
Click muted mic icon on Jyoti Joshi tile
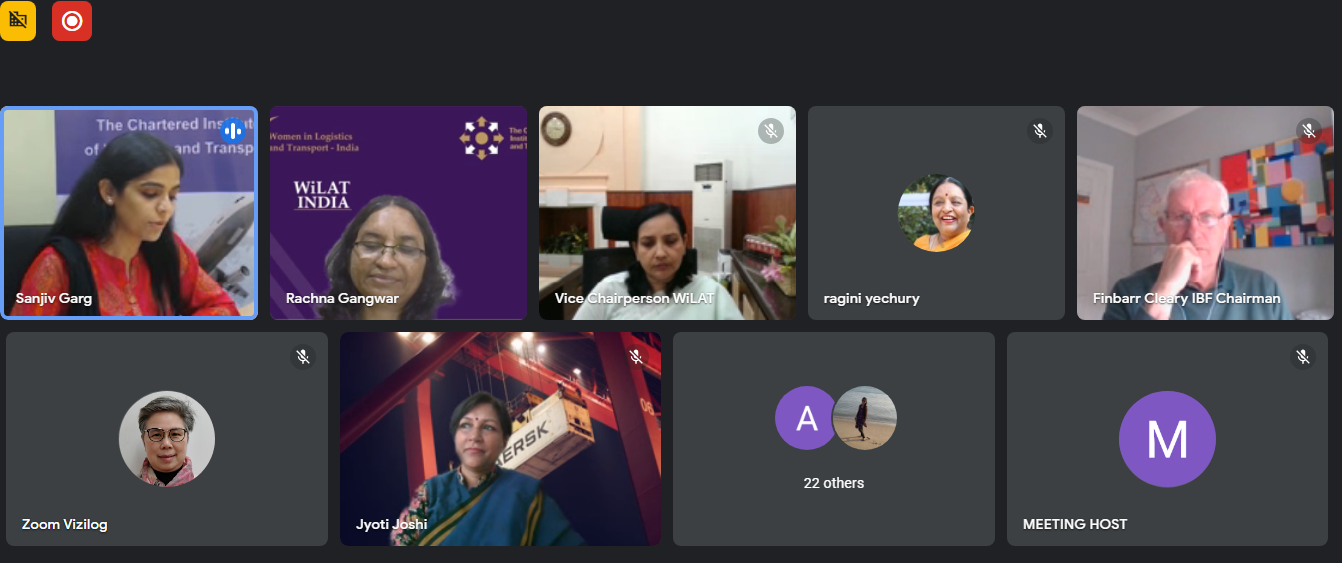(635, 357)
